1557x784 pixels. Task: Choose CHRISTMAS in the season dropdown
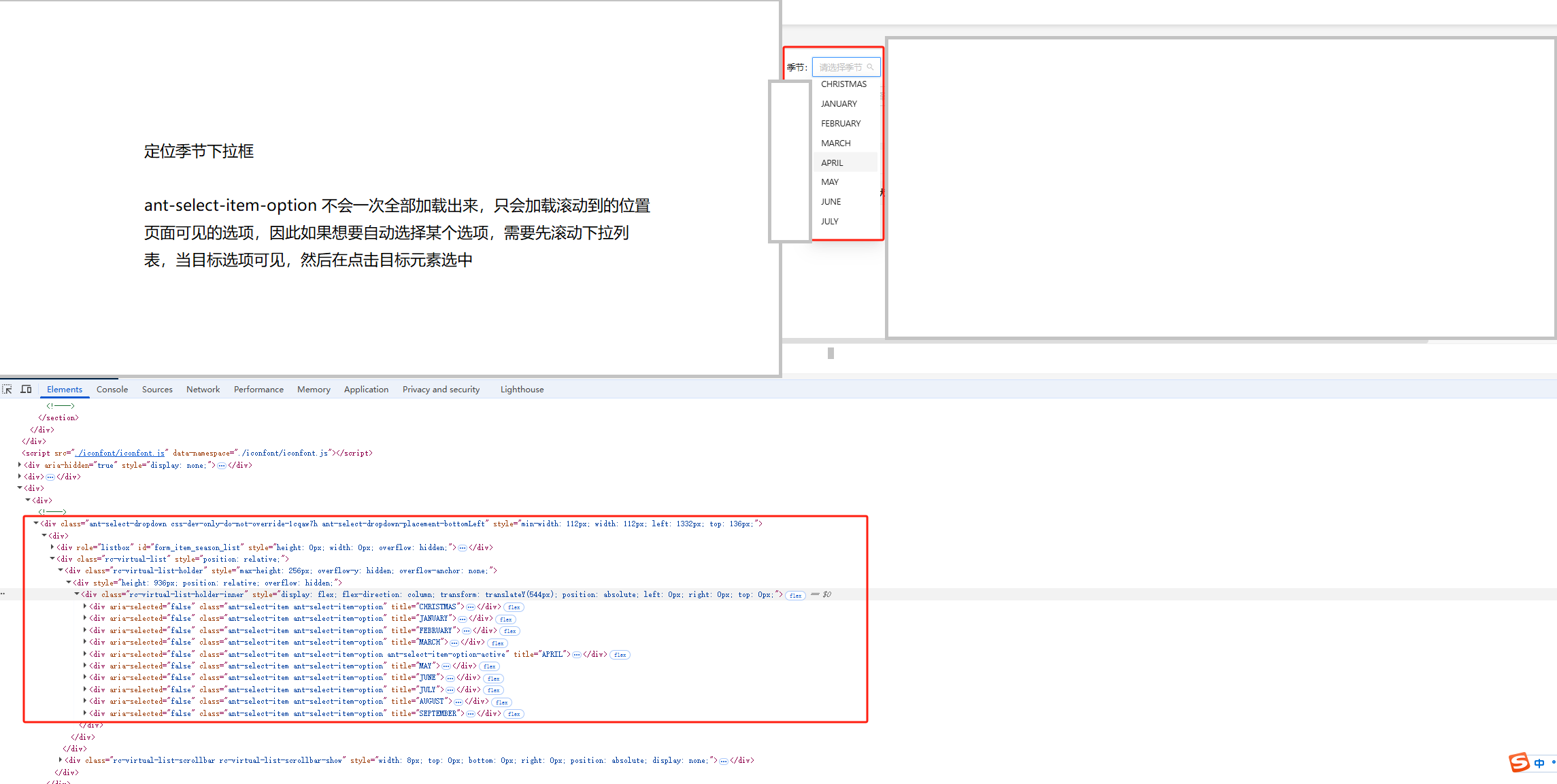pos(846,84)
